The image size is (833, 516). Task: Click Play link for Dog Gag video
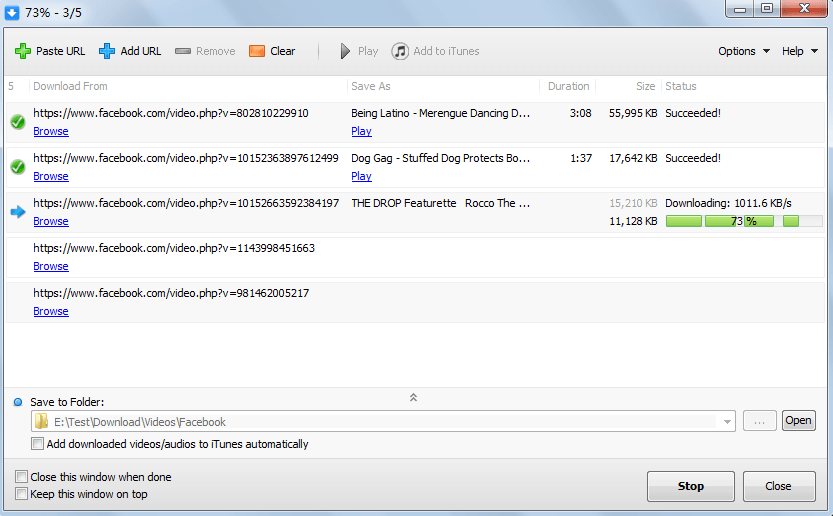point(361,176)
